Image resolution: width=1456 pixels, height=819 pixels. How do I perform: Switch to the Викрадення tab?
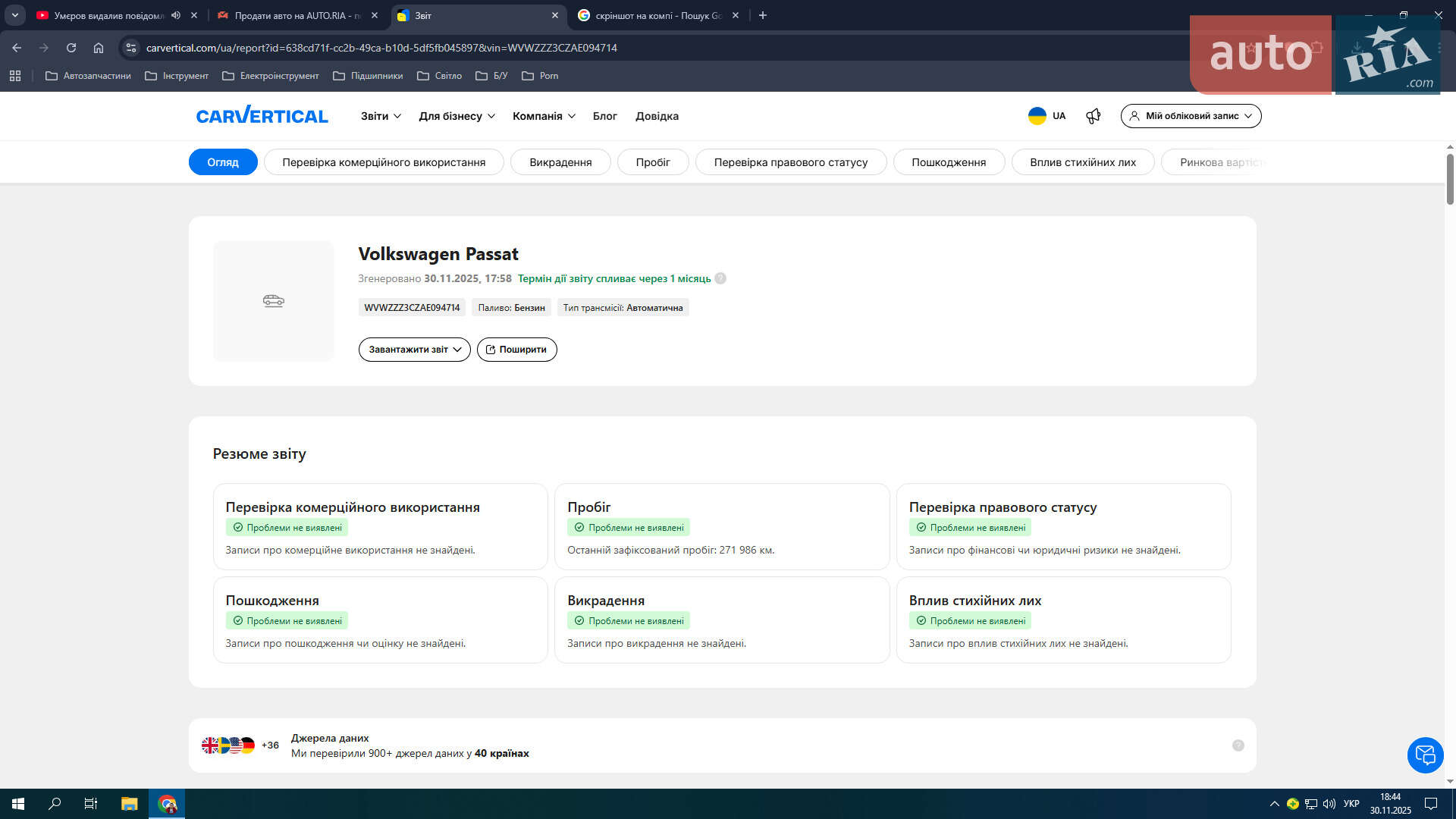coord(560,162)
